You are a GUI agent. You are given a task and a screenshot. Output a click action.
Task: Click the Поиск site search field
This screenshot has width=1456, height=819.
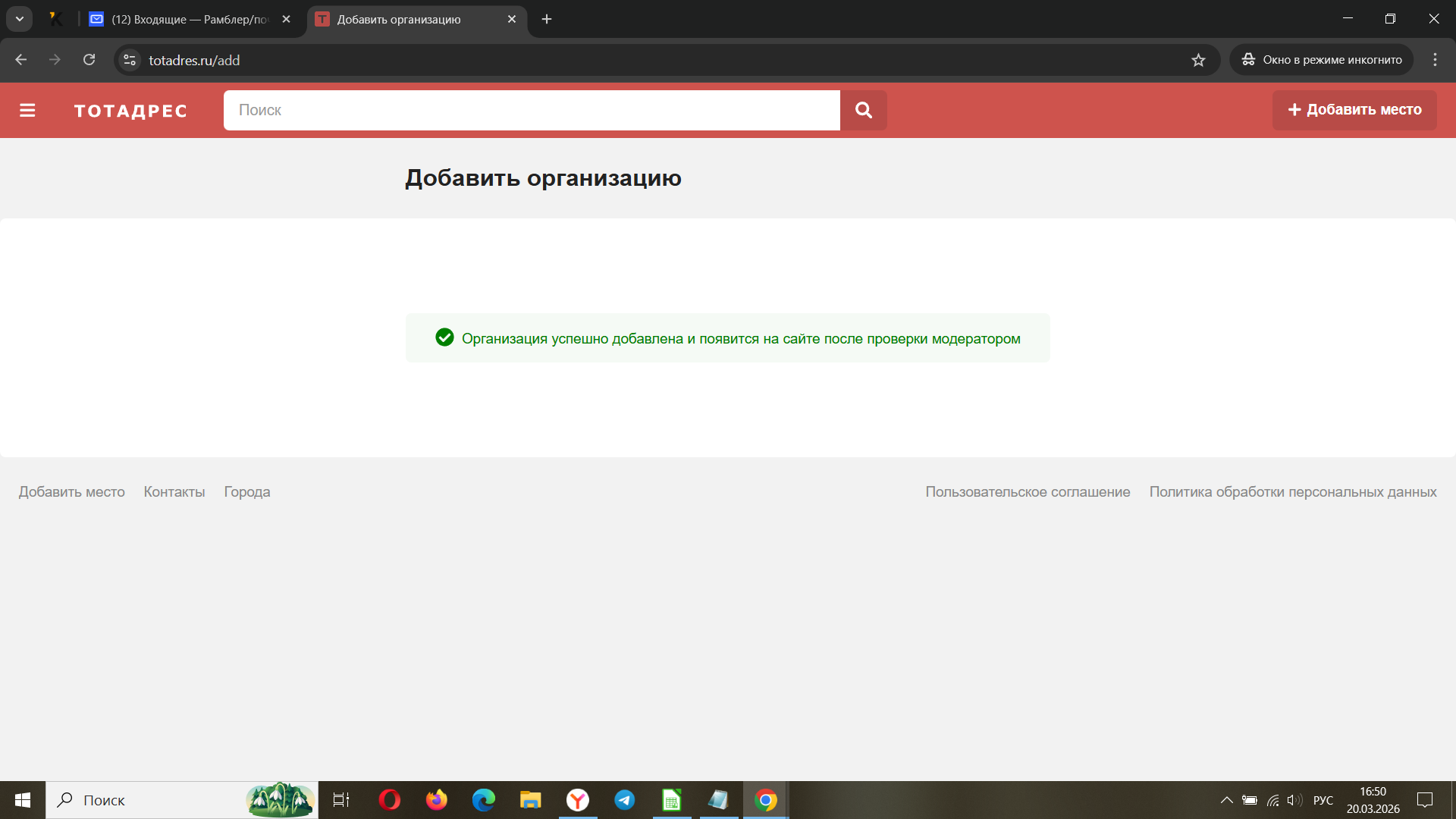(531, 111)
